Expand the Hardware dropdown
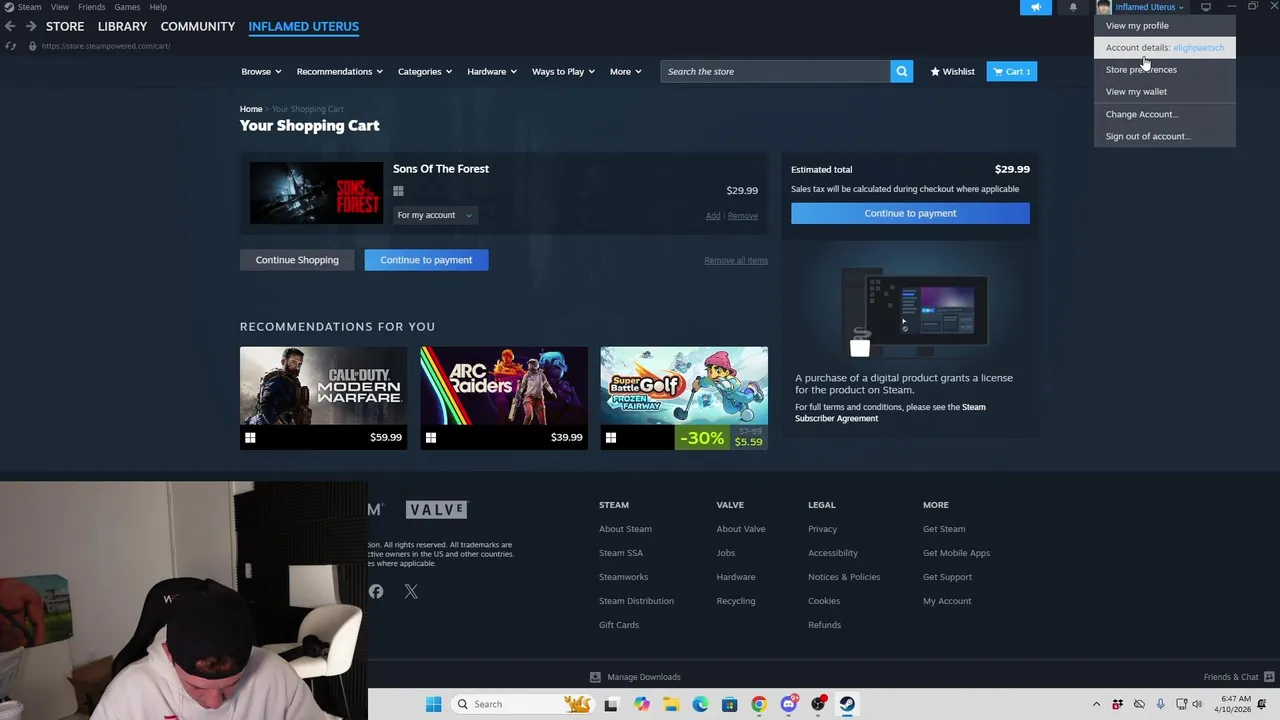This screenshot has width=1280, height=720. point(492,71)
